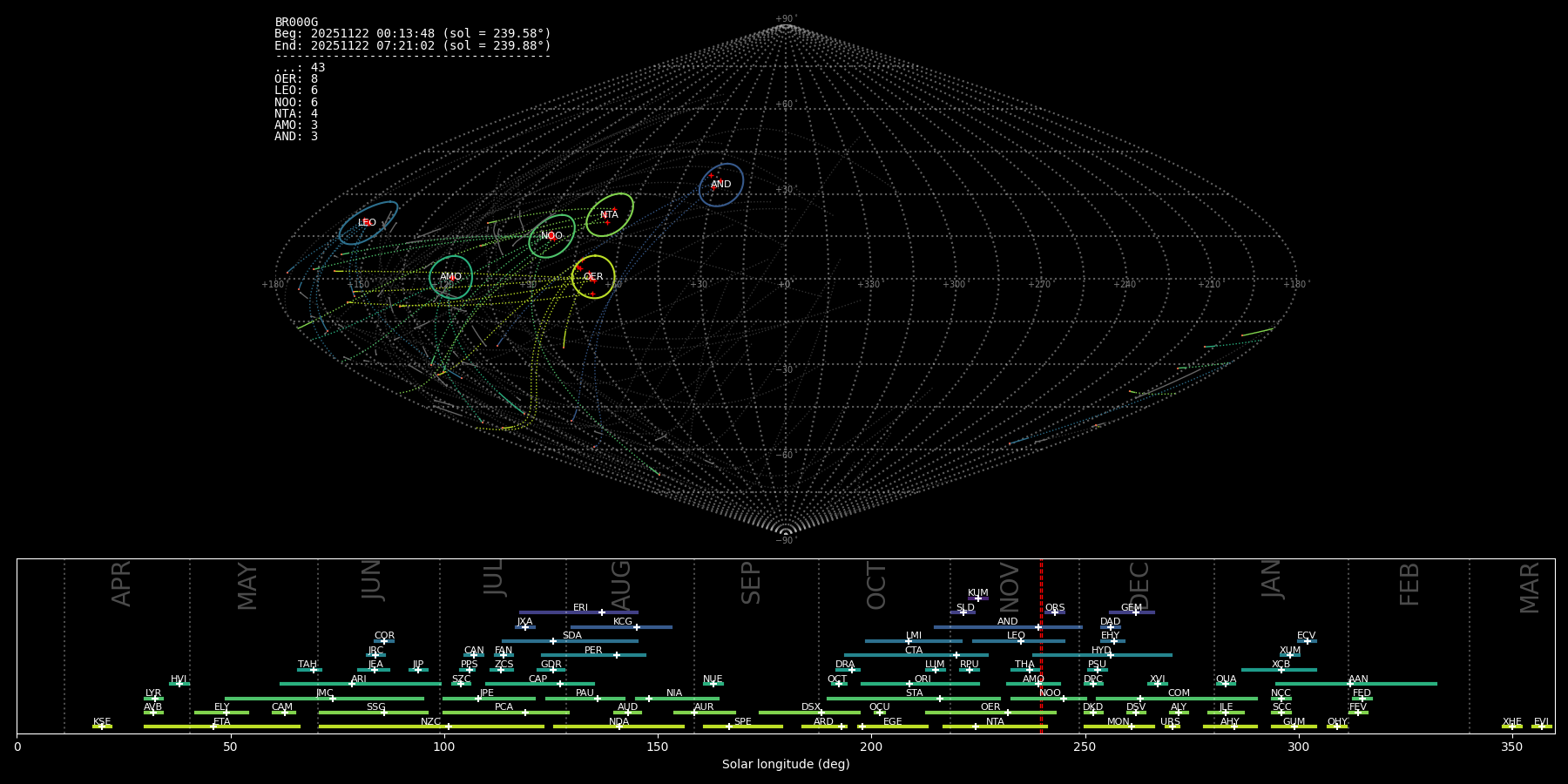Click the 'NTA: 4' count in legend

[296, 113]
